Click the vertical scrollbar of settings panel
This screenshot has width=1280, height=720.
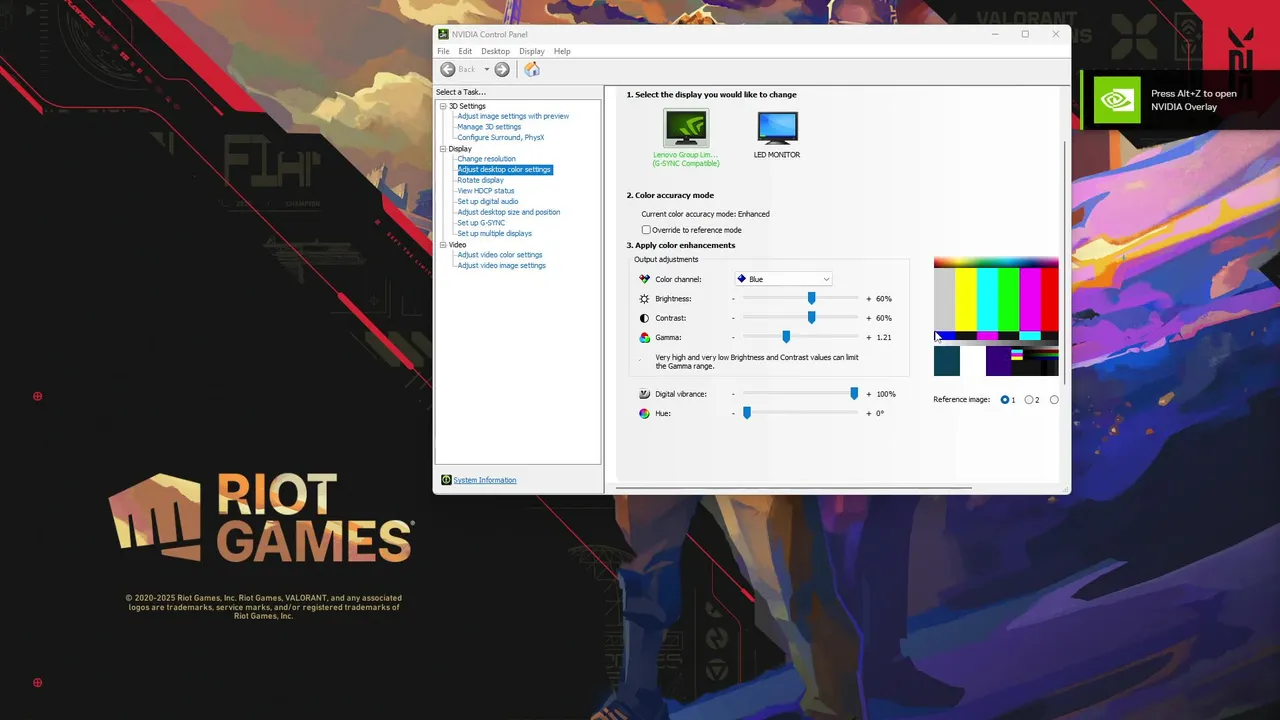coord(1065,264)
